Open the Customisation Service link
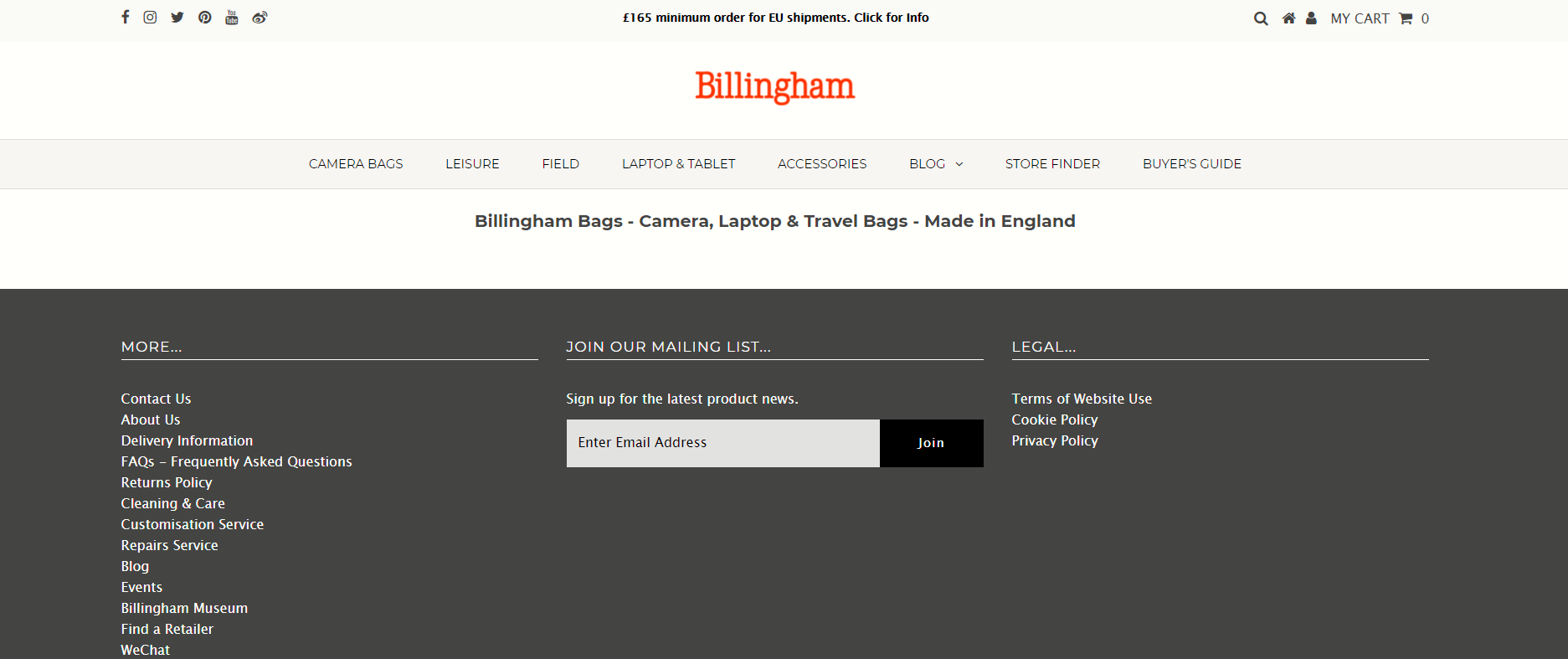The image size is (1568, 659). coord(193,524)
